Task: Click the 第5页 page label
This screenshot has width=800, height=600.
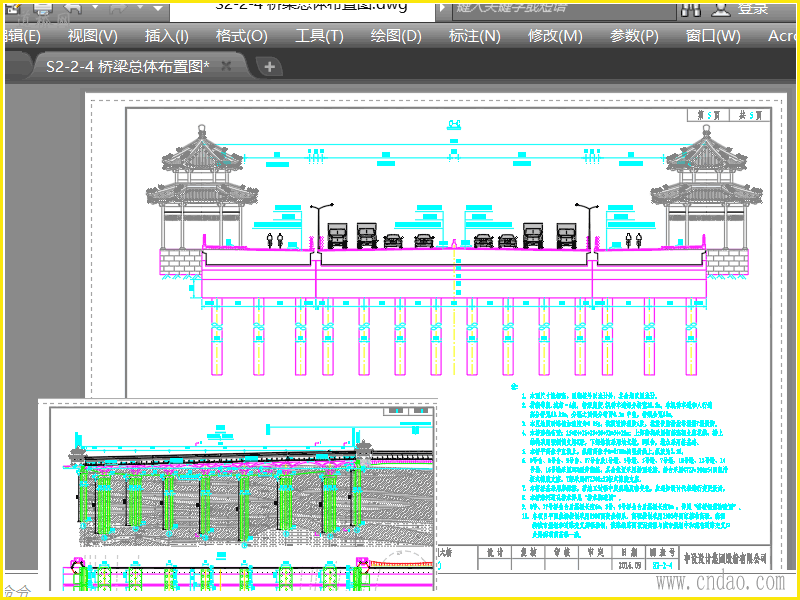Action: pos(709,115)
